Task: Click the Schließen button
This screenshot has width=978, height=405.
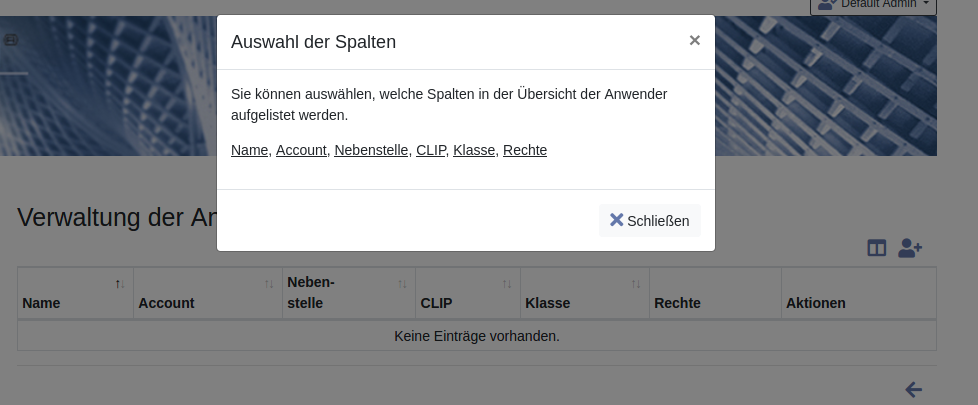Action: 650,221
